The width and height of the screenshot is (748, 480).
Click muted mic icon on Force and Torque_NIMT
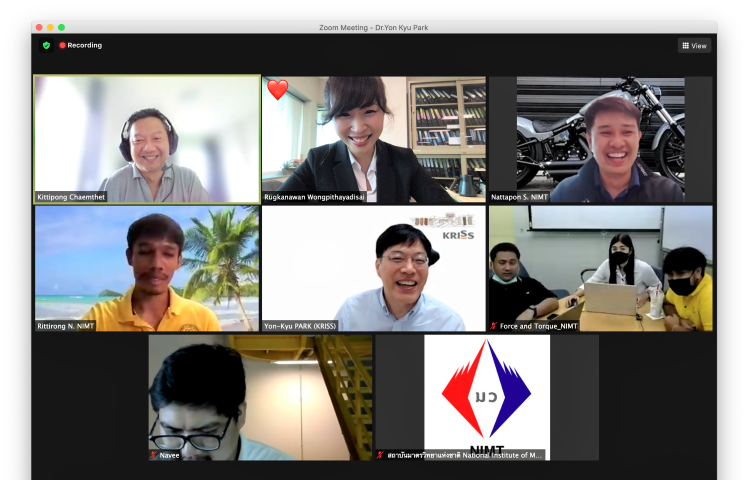494,326
